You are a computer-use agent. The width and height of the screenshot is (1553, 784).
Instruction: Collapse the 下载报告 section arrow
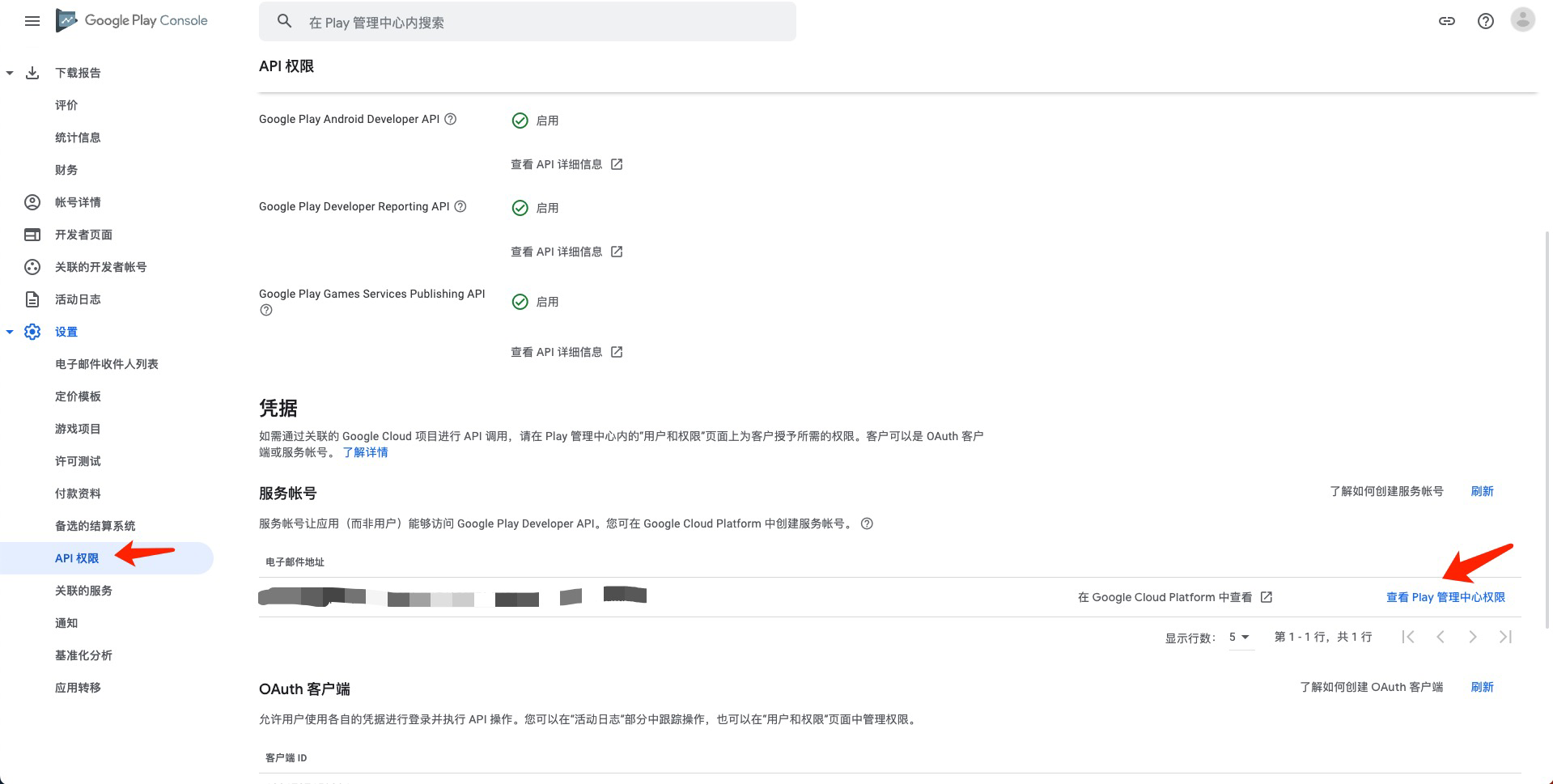click(x=10, y=73)
